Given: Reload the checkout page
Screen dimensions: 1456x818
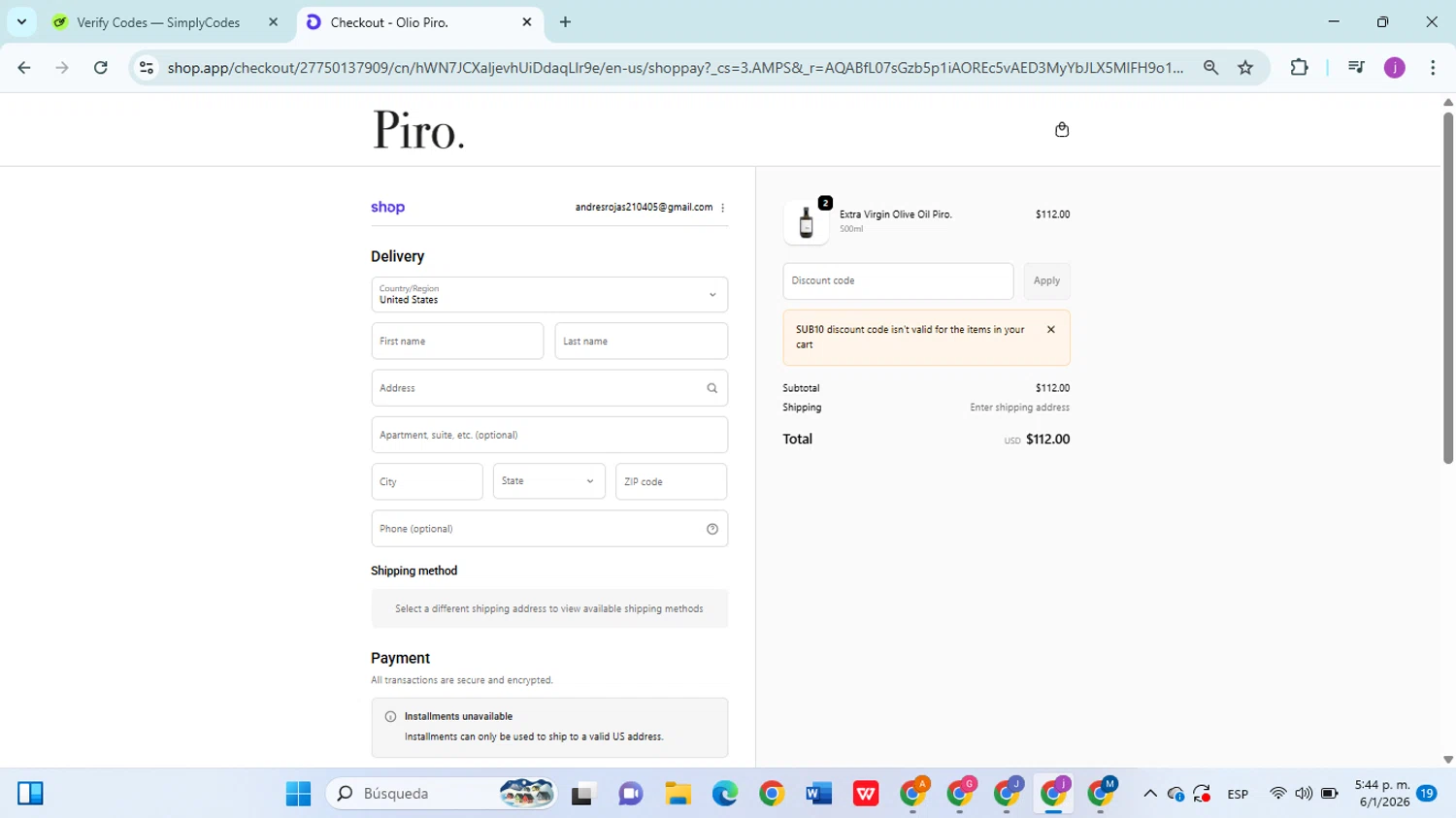Looking at the screenshot, I should point(101,67).
